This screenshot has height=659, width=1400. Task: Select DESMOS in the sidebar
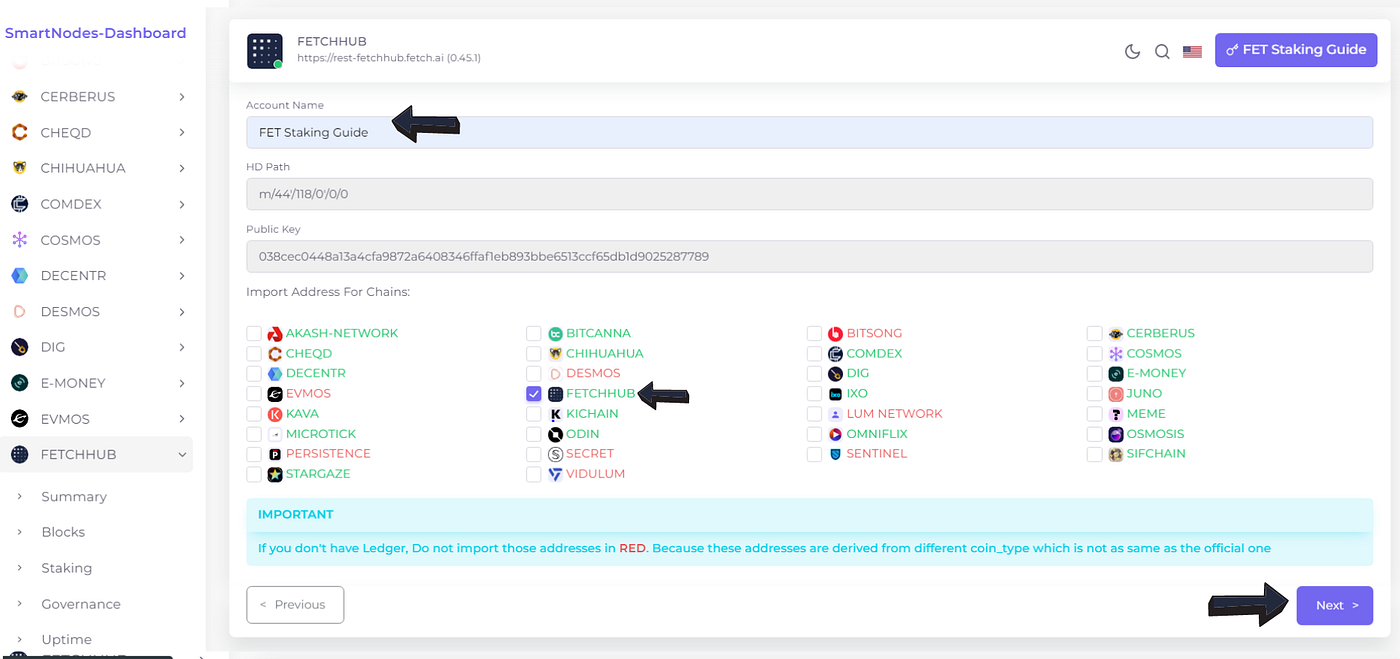pos(98,312)
